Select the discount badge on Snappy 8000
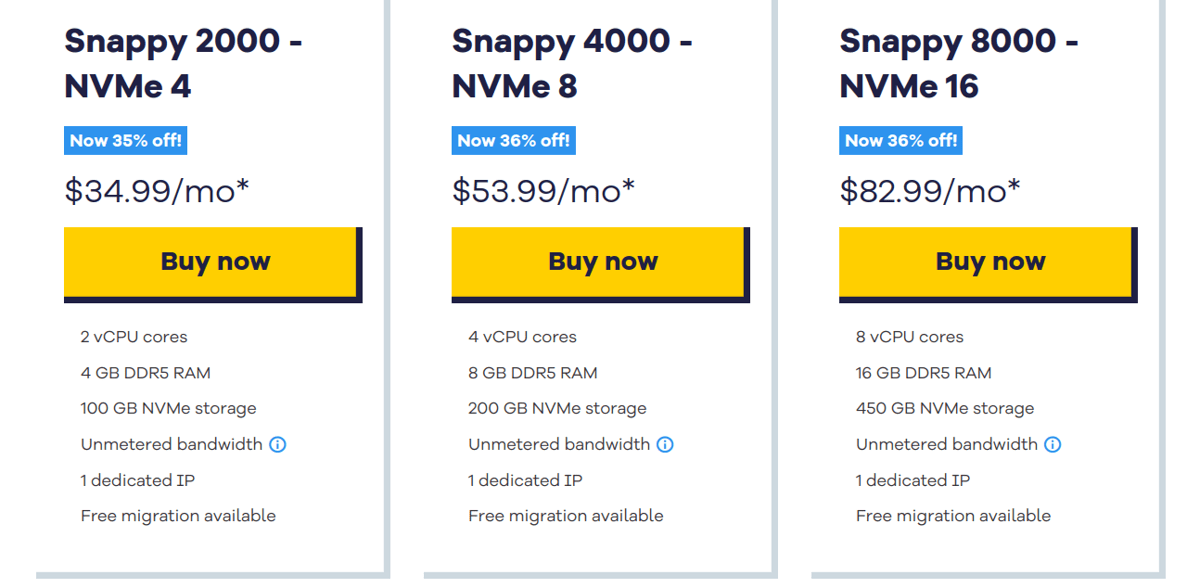Viewport: 1200px width, 588px height. (x=901, y=140)
